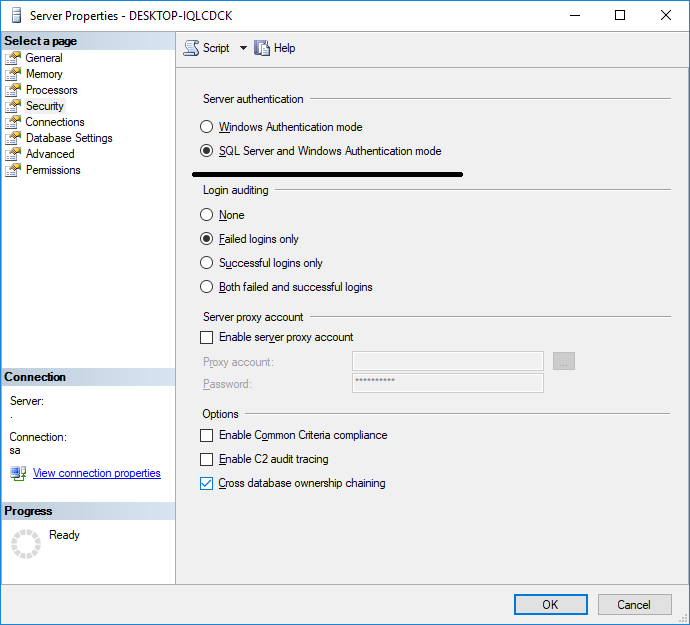Click the Database Settings page icon
The width and height of the screenshot is (690, 625).
point(13,138)
